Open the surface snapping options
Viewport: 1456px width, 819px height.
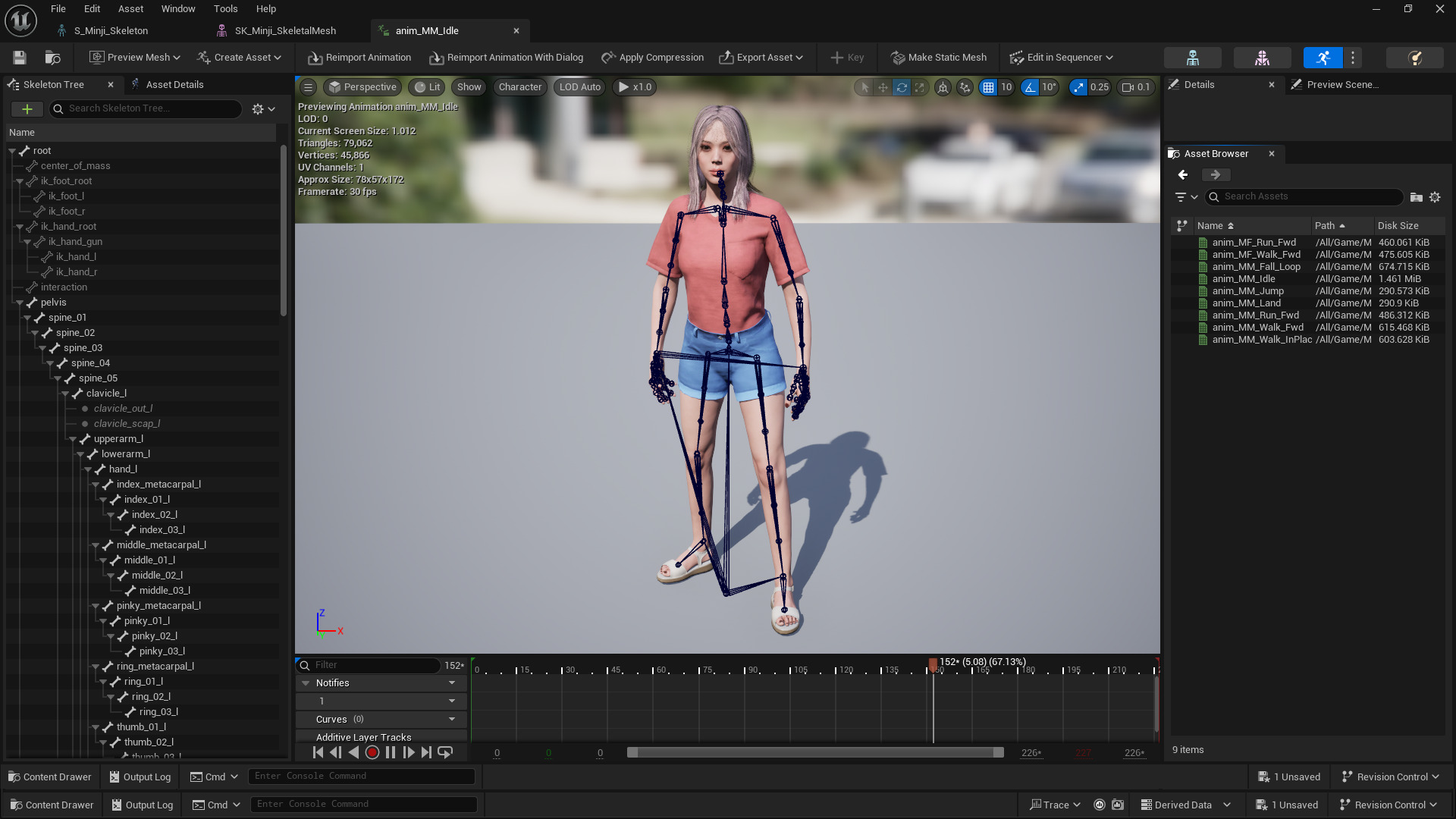click(965, 87)
